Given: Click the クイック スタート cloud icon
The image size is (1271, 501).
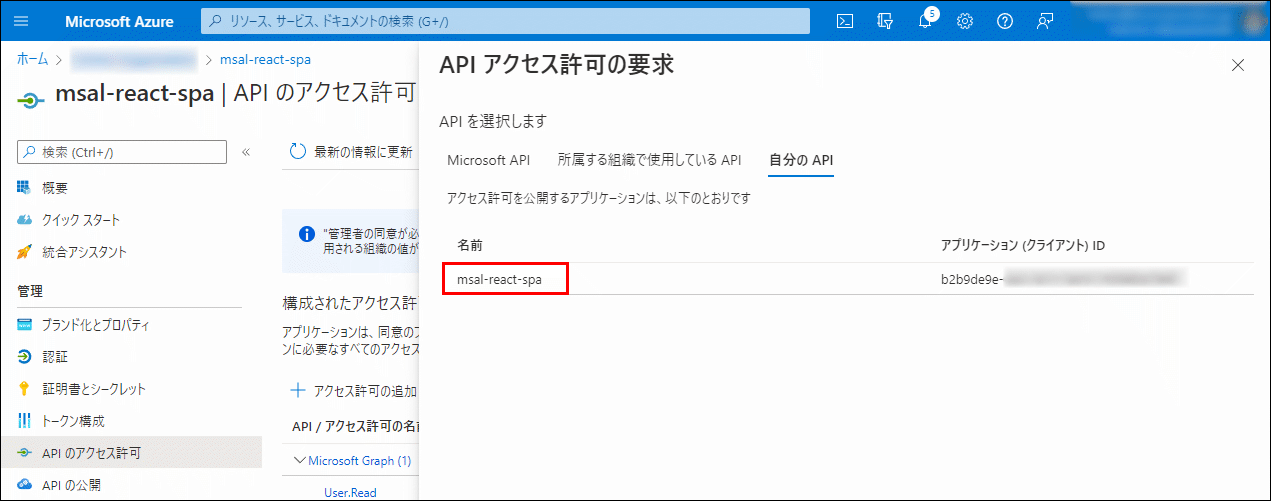Looking at the screenshot, I should tap(25, 220).
